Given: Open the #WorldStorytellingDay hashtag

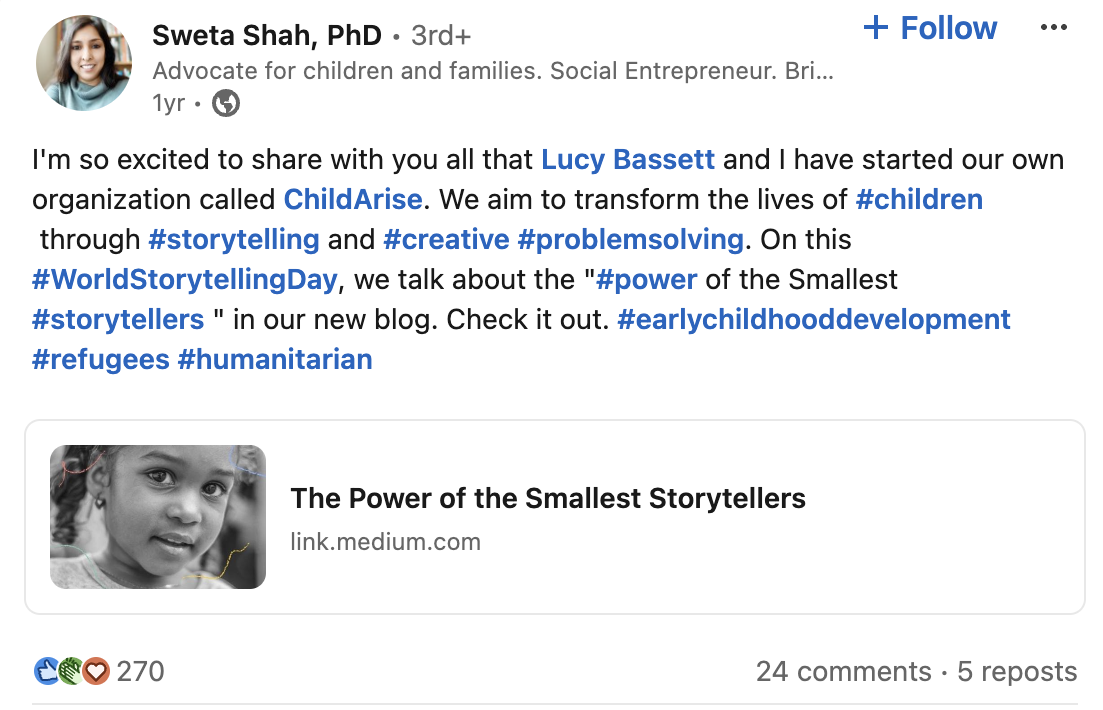Looking at the screenshot, I should pyautogui.click(x=184, y=280).
